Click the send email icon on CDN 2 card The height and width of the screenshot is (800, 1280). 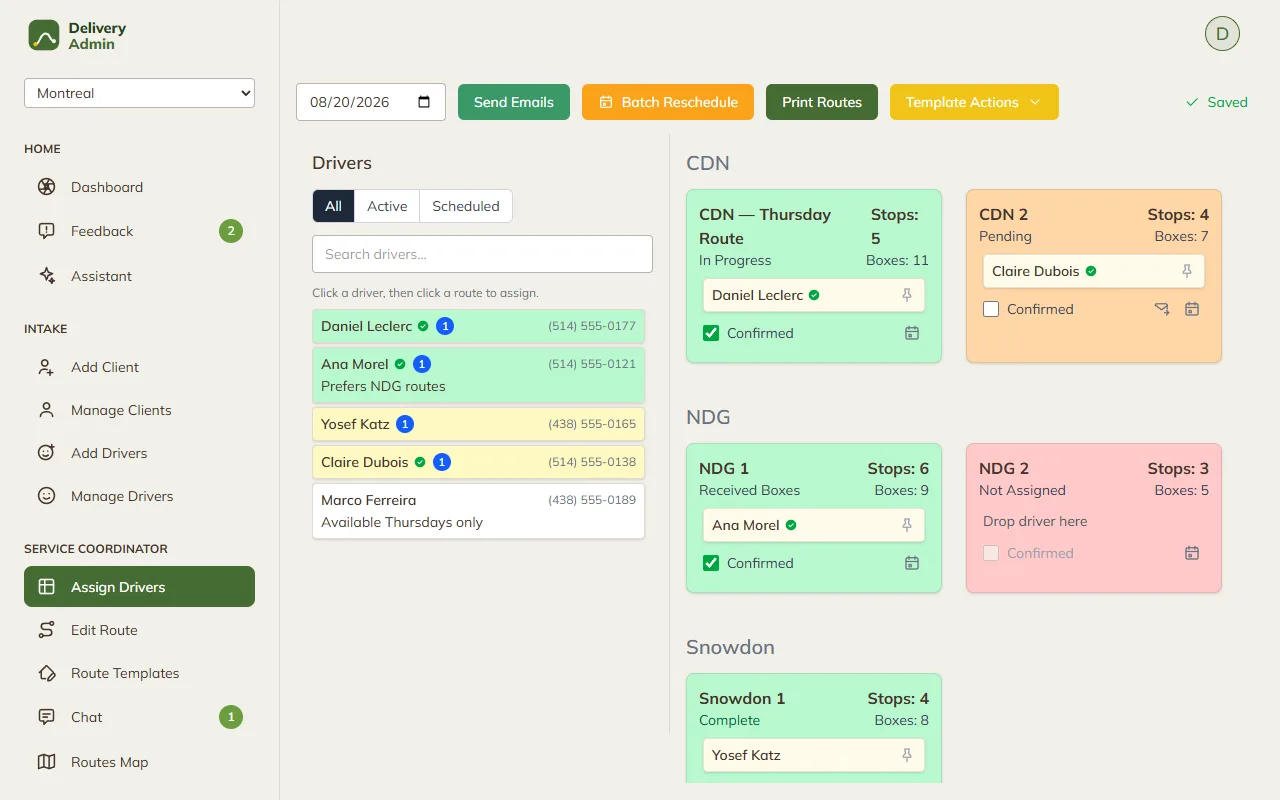pos(1162,309)
